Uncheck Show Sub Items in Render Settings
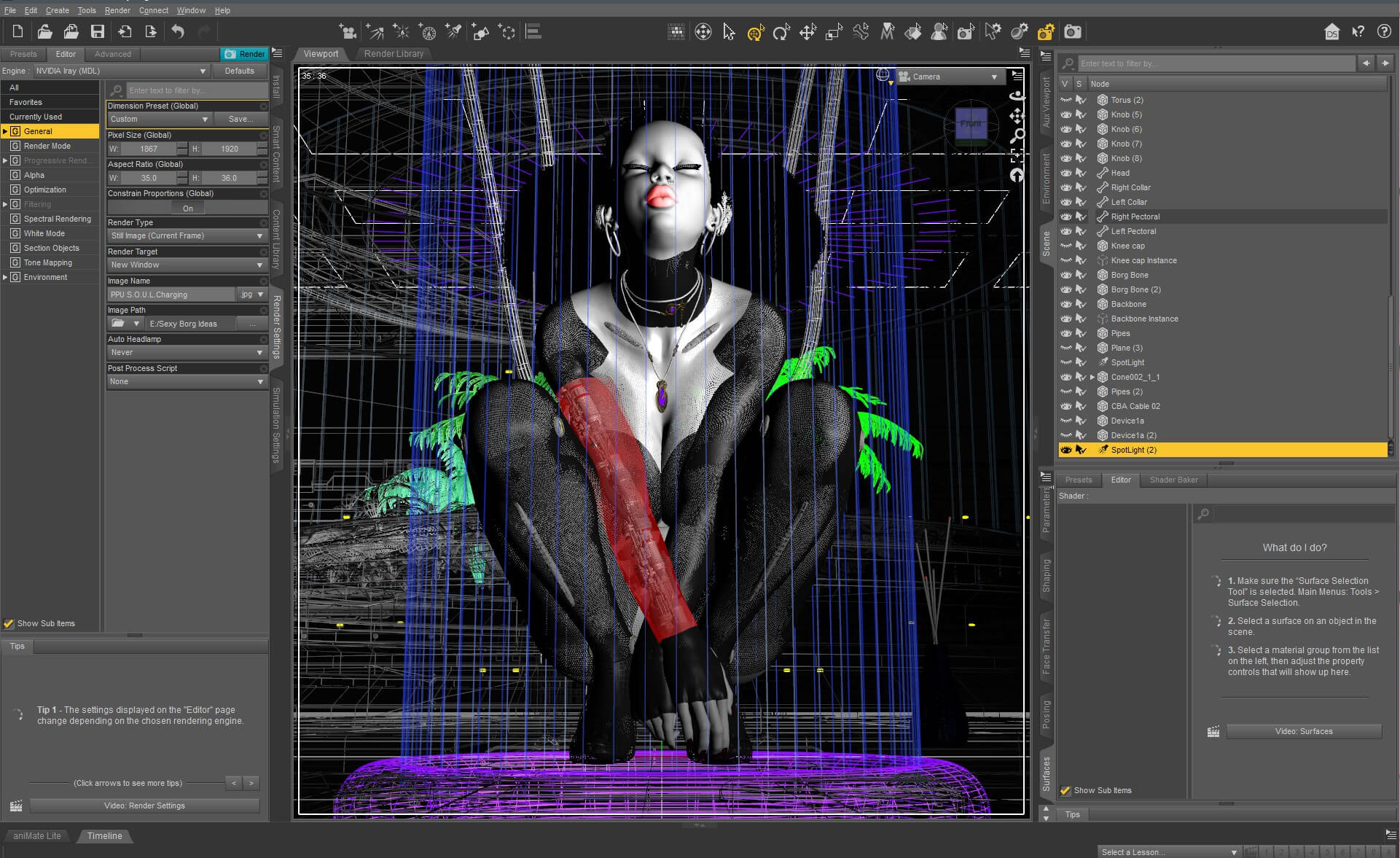1400x858 pixels. [9, 623]
